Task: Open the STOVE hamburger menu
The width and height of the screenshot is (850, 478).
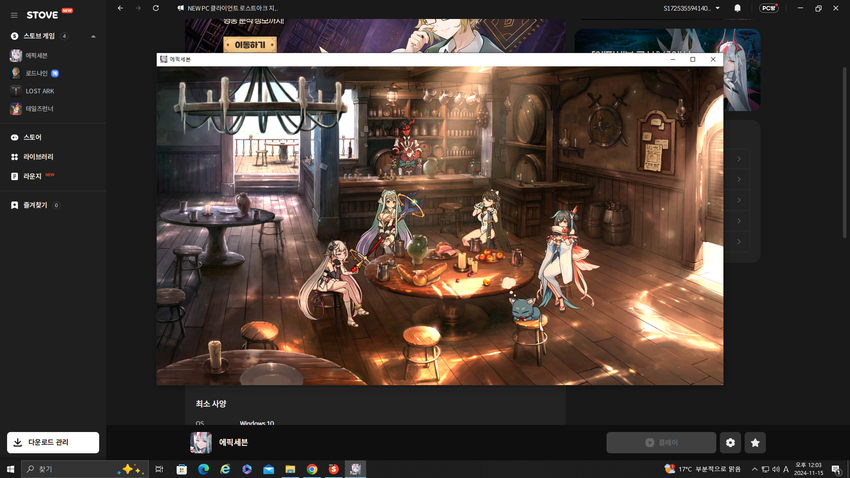Action: [14, 15]
